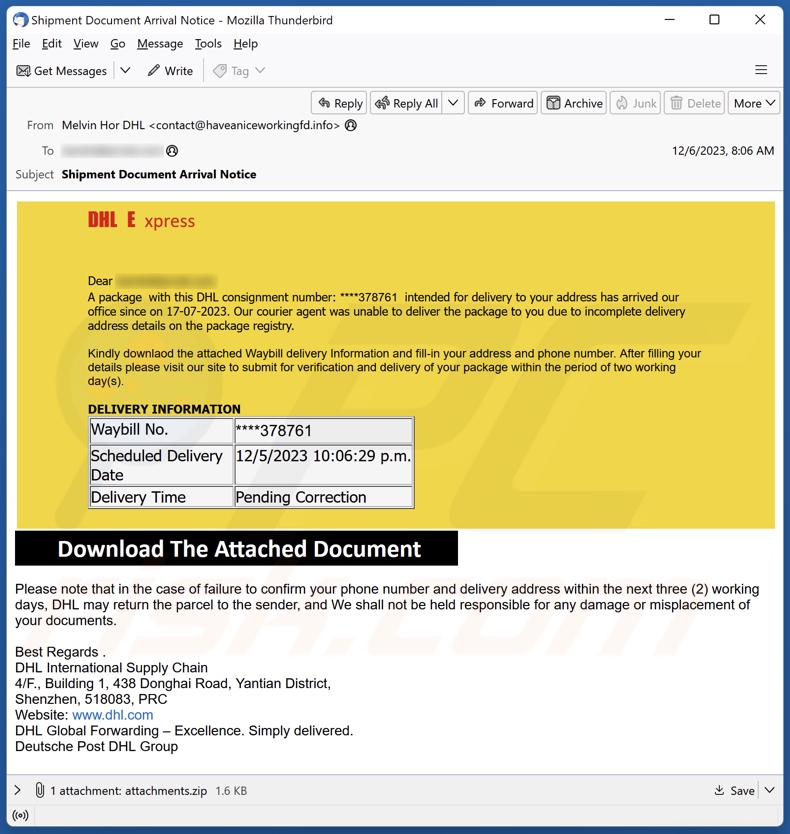Image resolution: width=790 pixels, height=834 pixels.
Task: Expand the Get Messages dropdown arrow
Action: 125,71
